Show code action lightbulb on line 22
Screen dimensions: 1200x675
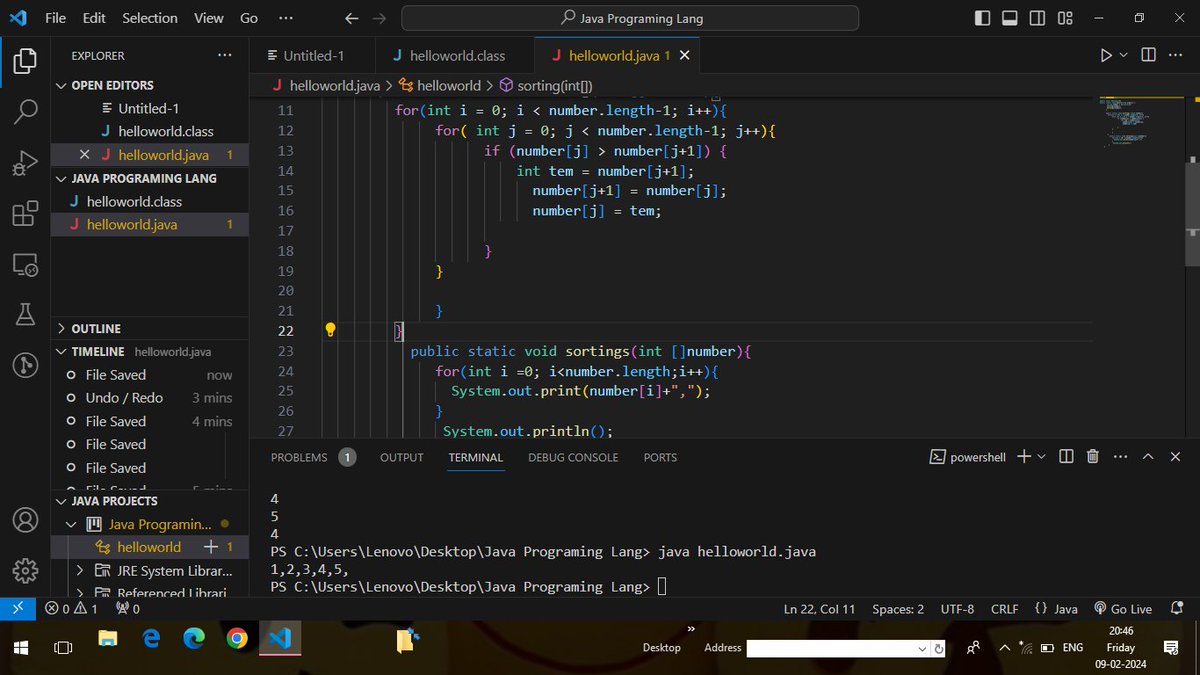click(x=330, y=330)
